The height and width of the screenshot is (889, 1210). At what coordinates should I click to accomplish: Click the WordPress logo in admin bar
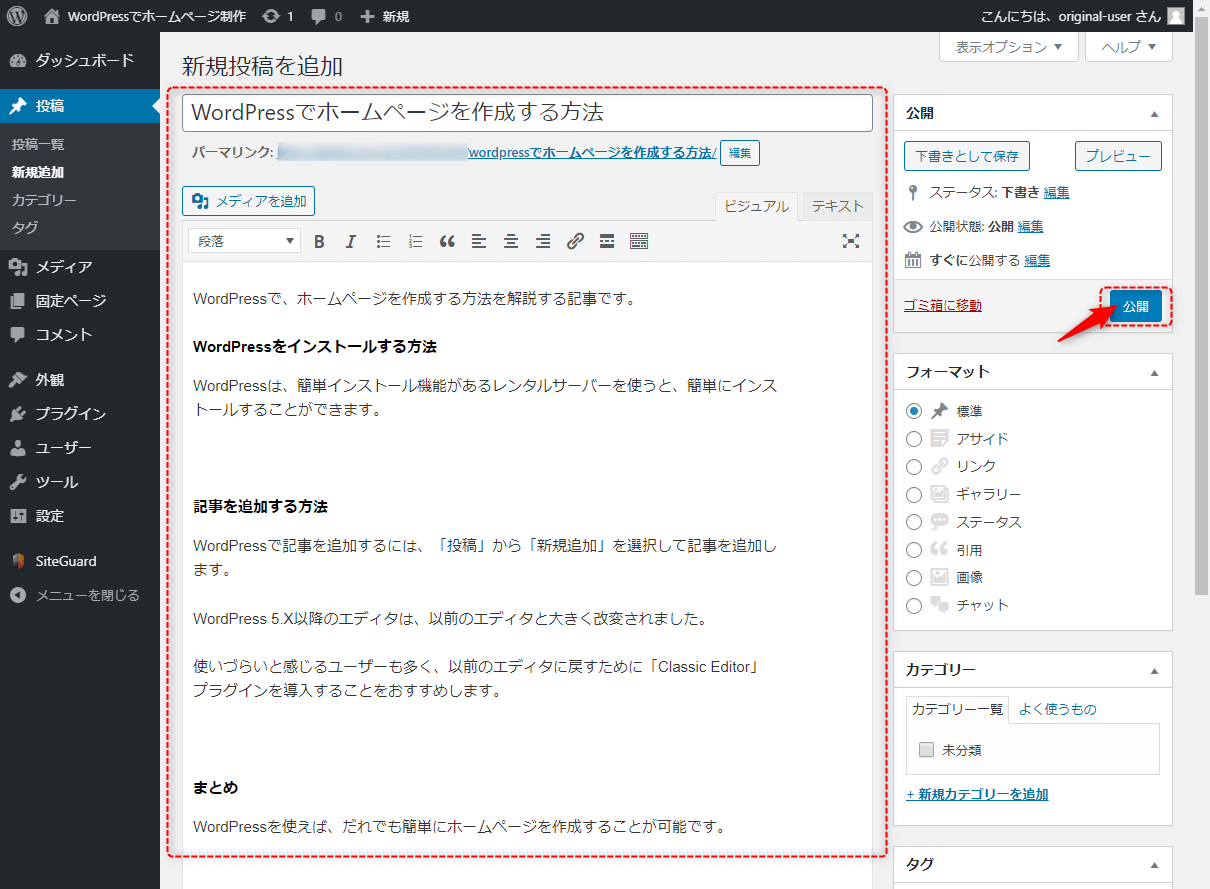[x=17, y=16]
